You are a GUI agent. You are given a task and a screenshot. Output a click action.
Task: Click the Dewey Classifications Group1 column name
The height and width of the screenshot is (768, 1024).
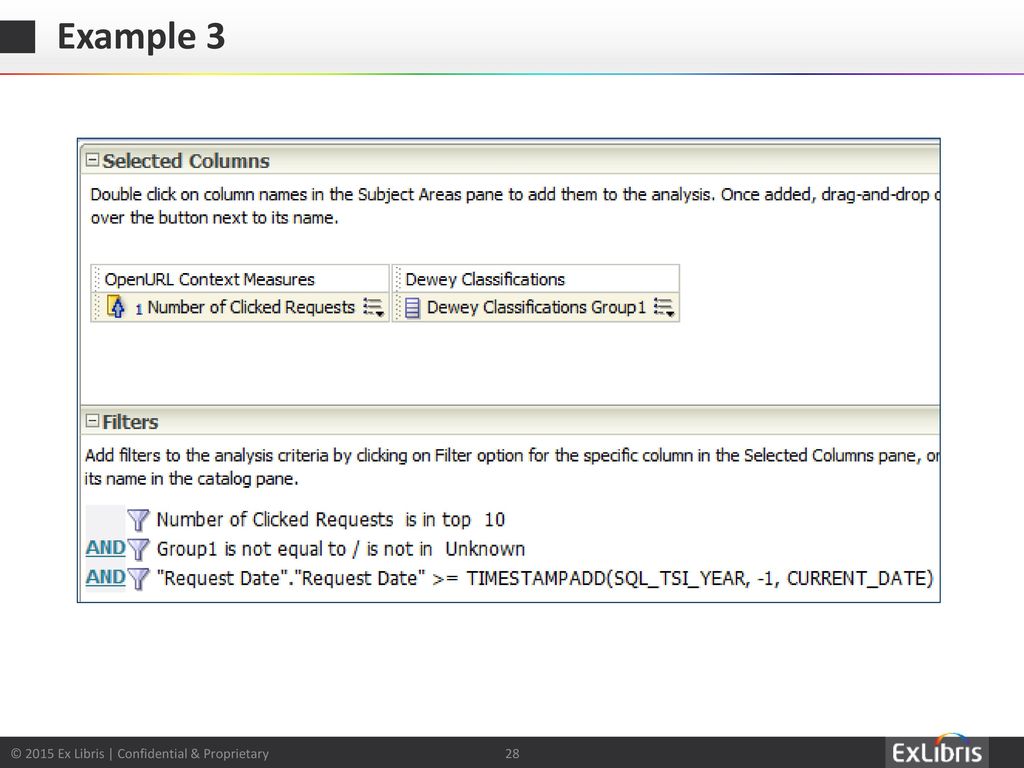click(x=536, y=308)
